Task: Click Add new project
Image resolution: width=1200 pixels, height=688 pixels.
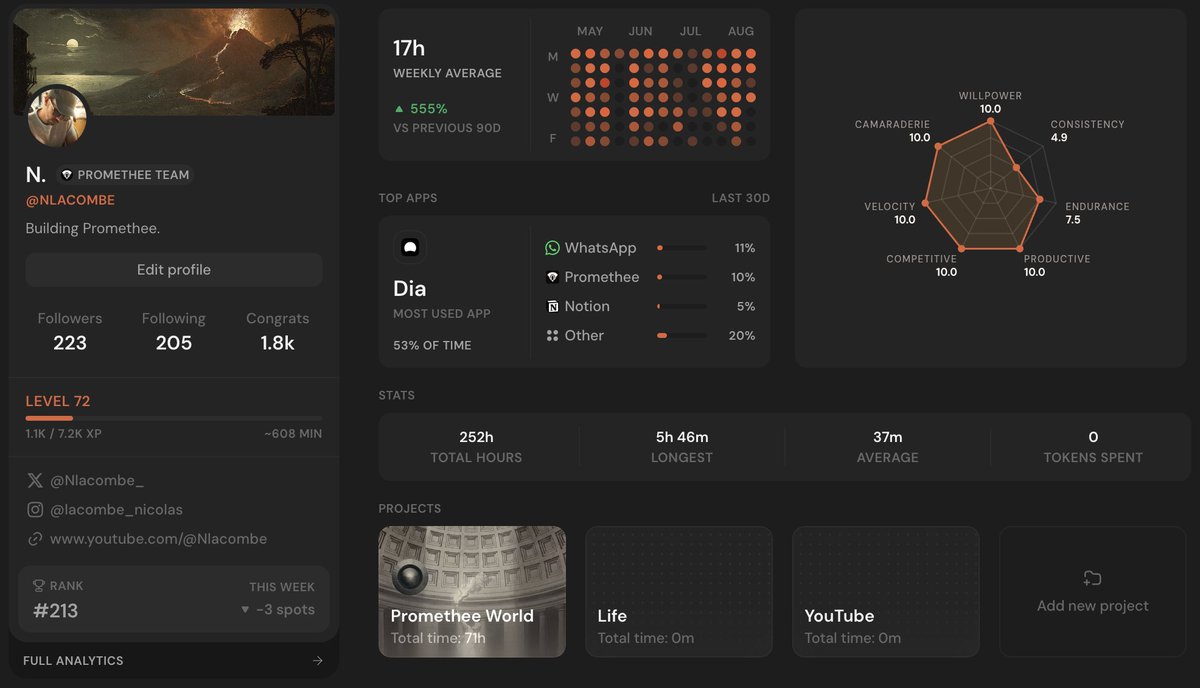Action: click(x=1093, y=592)
